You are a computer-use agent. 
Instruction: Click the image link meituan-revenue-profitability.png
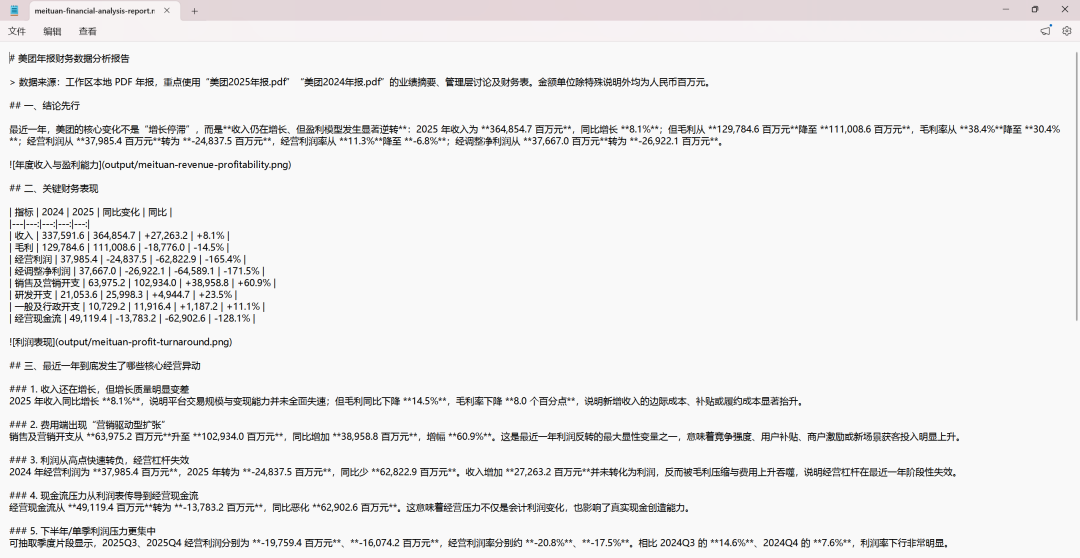click(150, 165)
